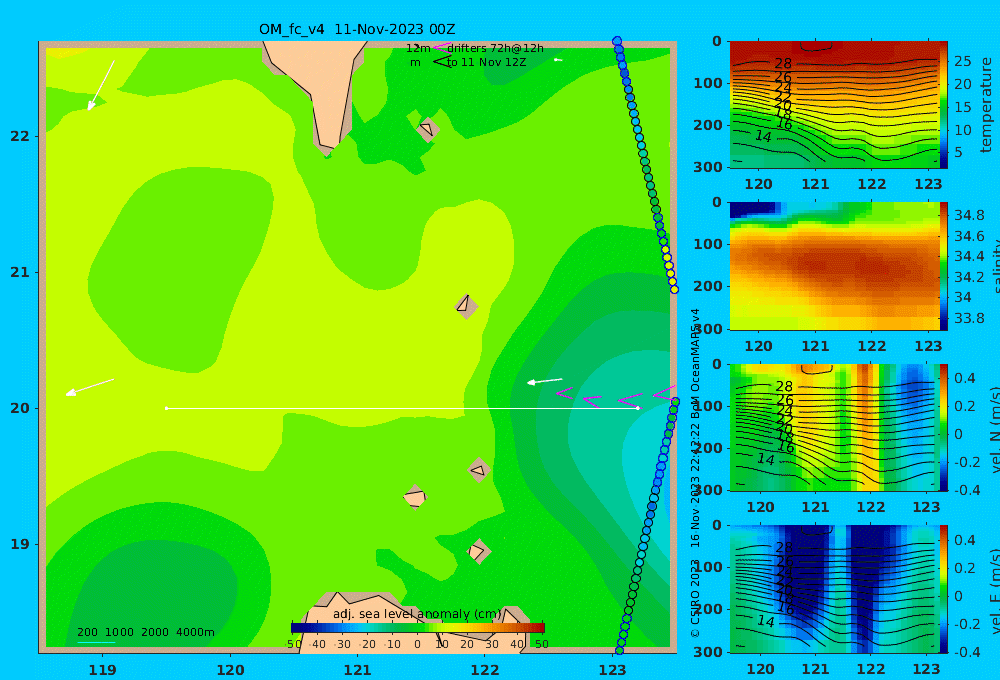Image resolution: width=1000 pixels, height=680 pixels.
Task: Click the small island near 18.95°N
Action: pos(478,551)
